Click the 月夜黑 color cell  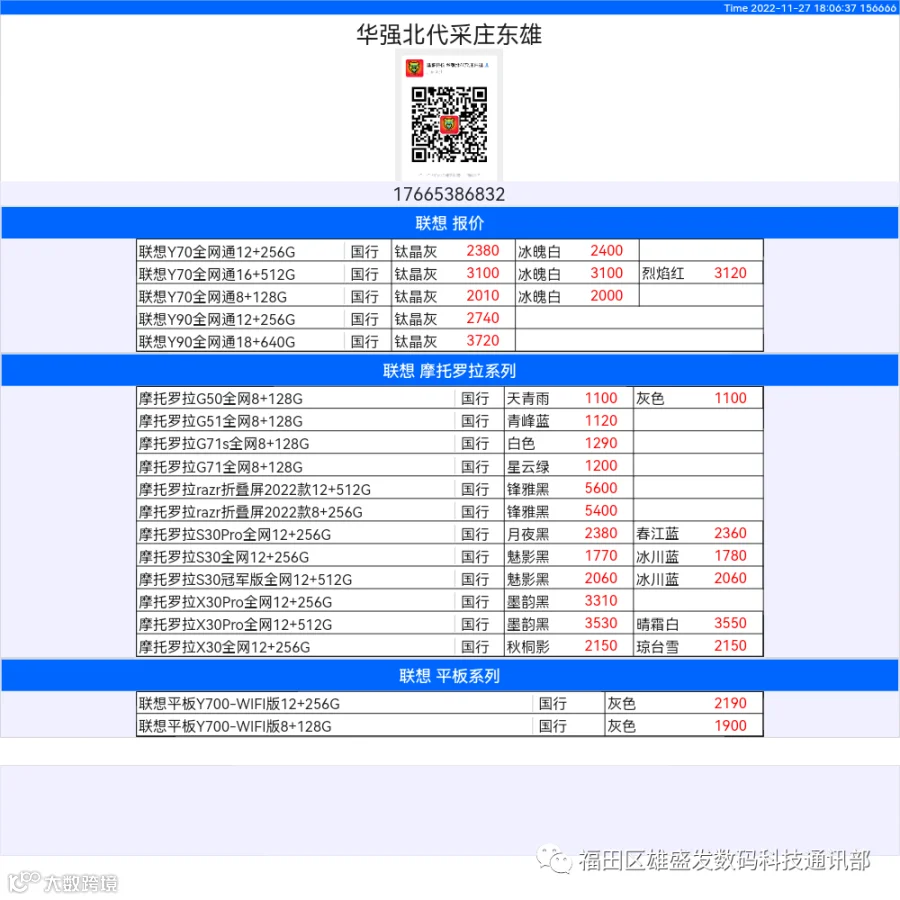(x=528, y=533)
